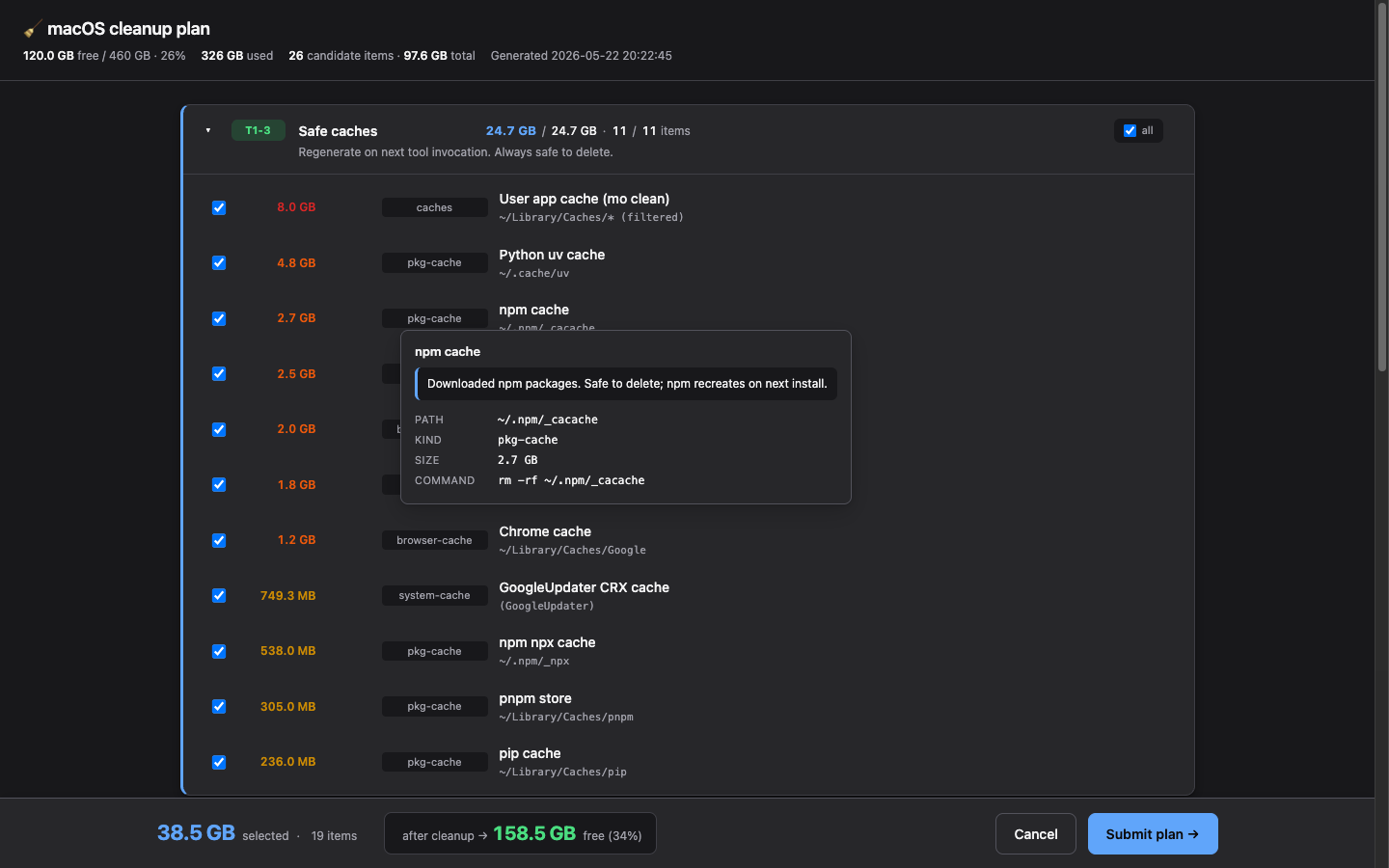
Task: Click the pkg-cache tag for npm npx cache
Action: (x=434, y=651)
